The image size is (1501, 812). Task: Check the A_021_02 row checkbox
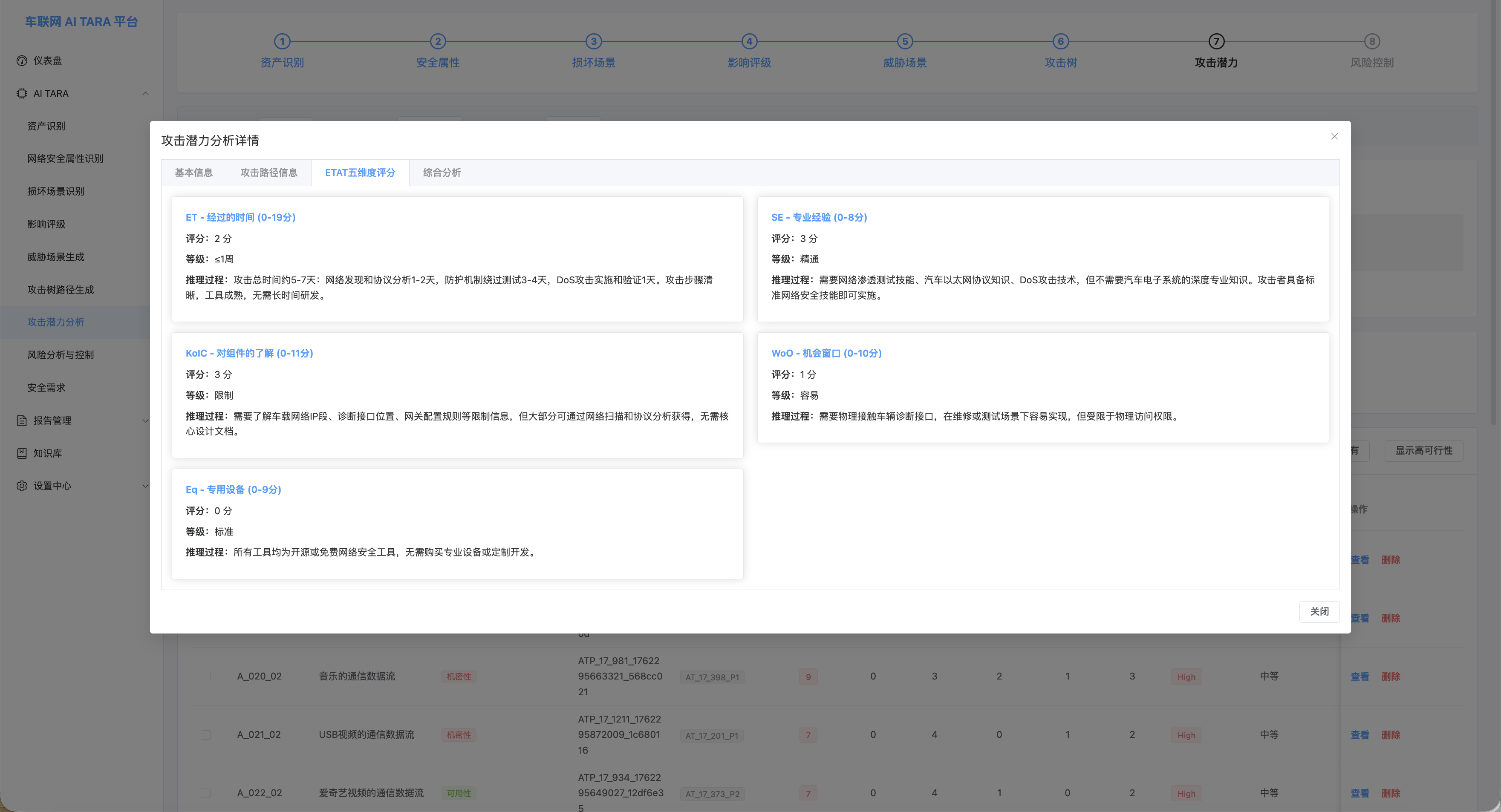pyautogui.click(x=205, y=734)
